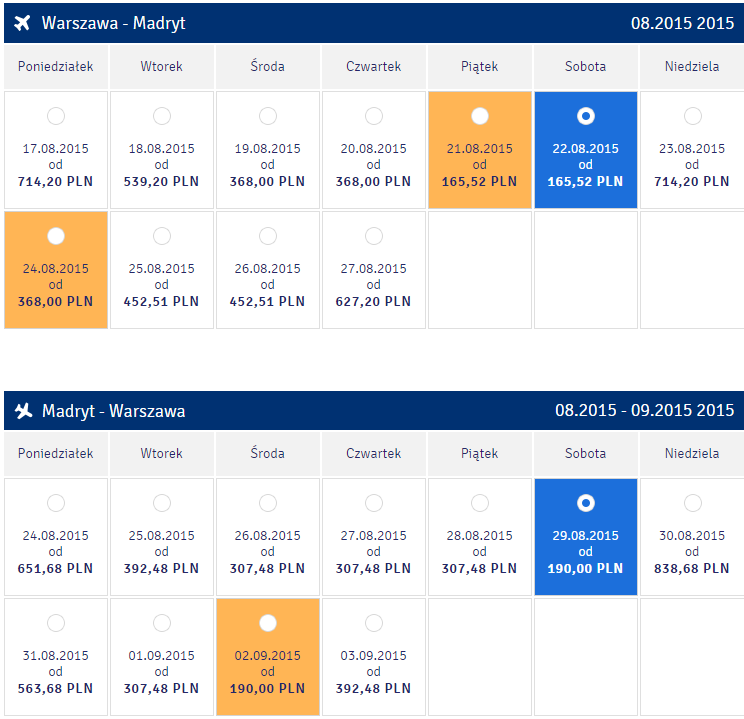Select outbound 27.08.2015 radio for 627,20 PLN
This screenshot has height=719, width=744.
coord(374,236)
